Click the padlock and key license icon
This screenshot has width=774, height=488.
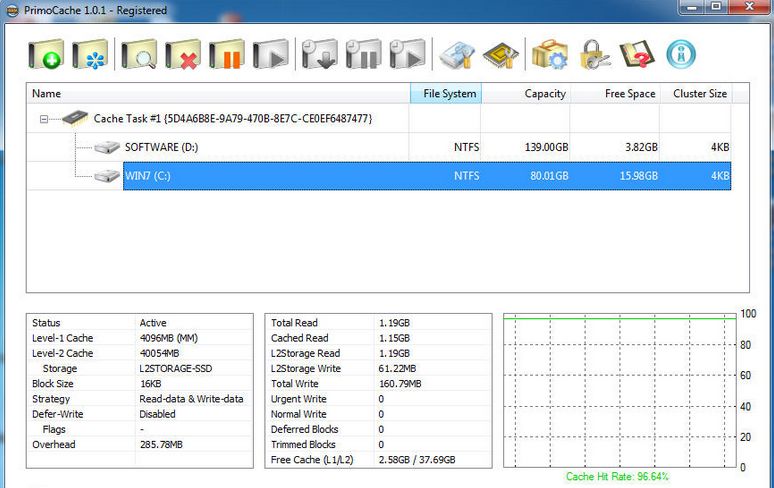(594, 54)
